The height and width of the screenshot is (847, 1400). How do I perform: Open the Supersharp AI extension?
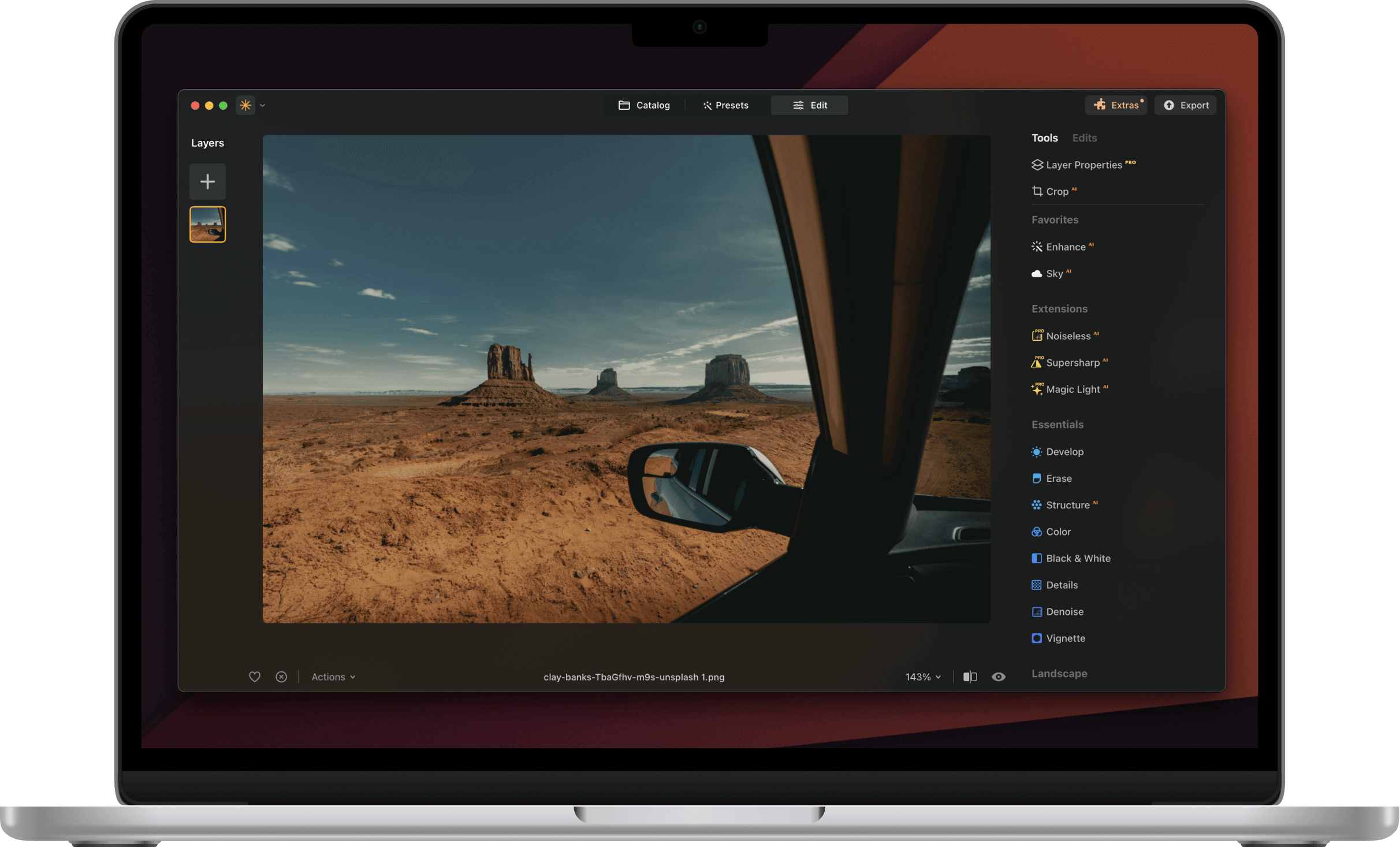[x=1073, y=362]
